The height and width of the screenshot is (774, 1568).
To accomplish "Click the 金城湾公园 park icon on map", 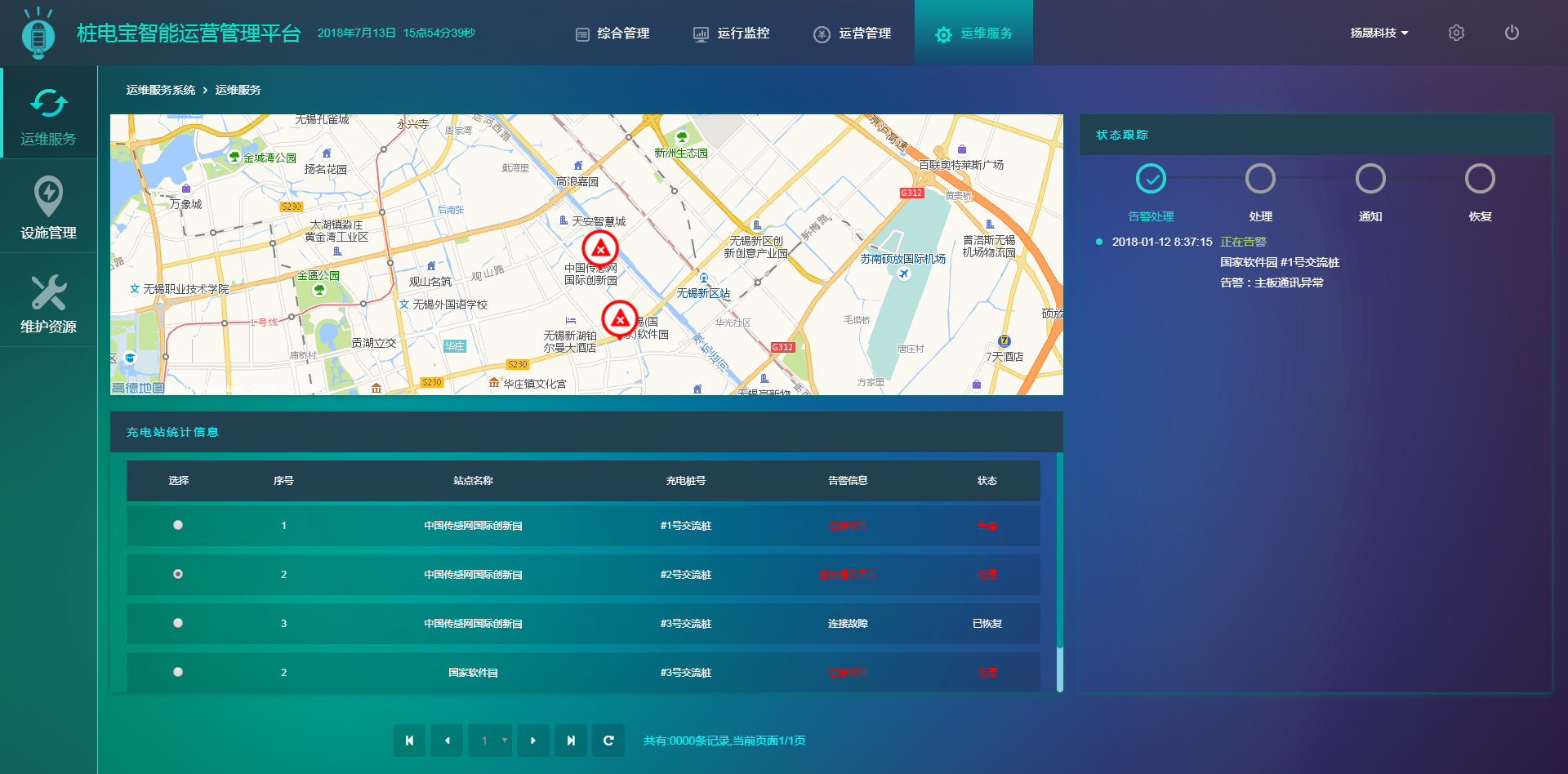I will click(234, 157).
